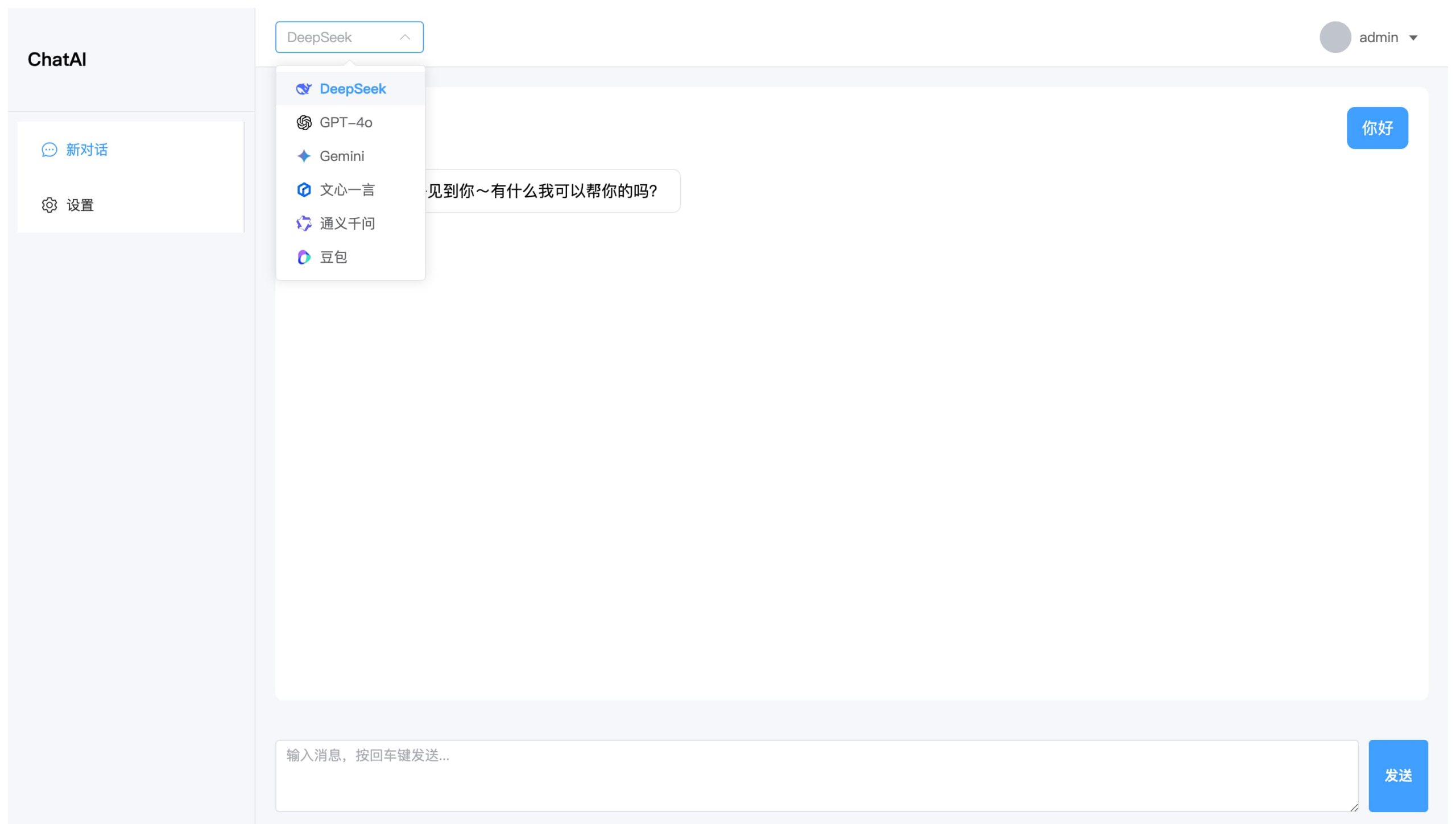The height and width of the screenshot is (824, 1456).
Task: Open 设置 in the sidebar
Action: 131,205
